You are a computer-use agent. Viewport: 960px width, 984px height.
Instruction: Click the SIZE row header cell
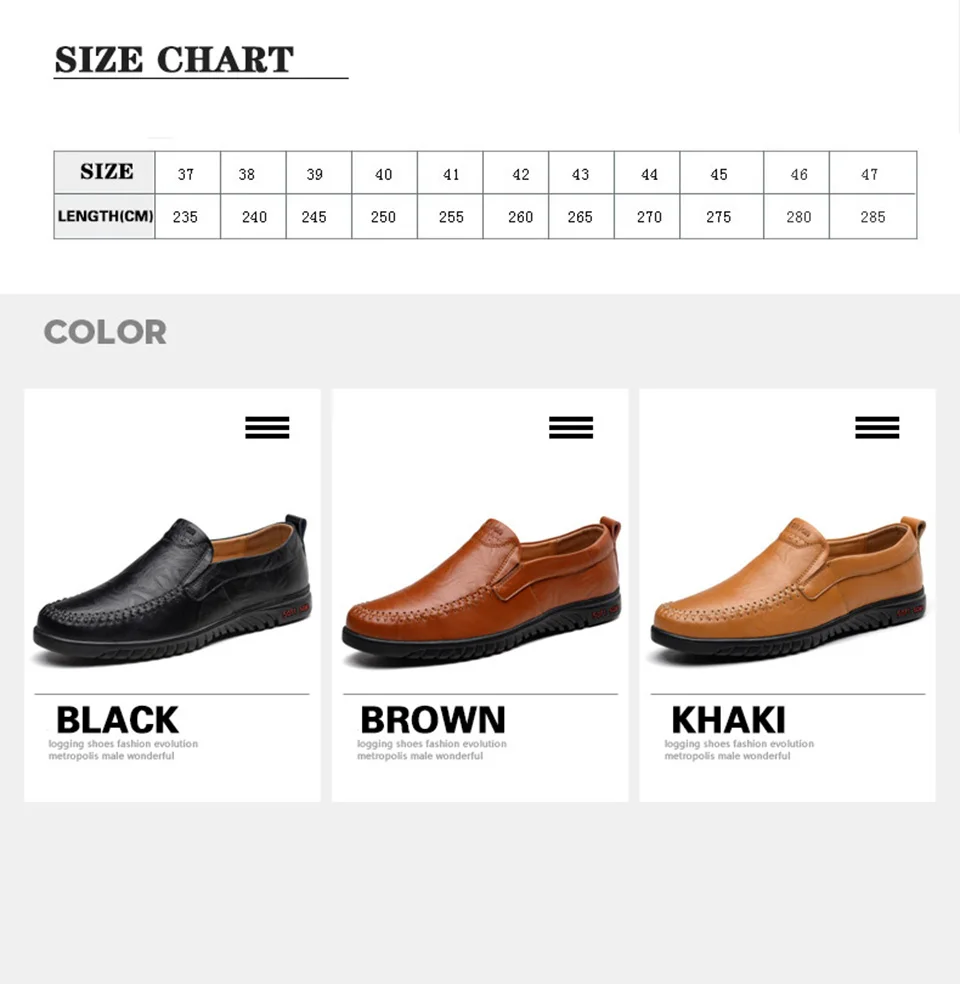tap(106, 172)
